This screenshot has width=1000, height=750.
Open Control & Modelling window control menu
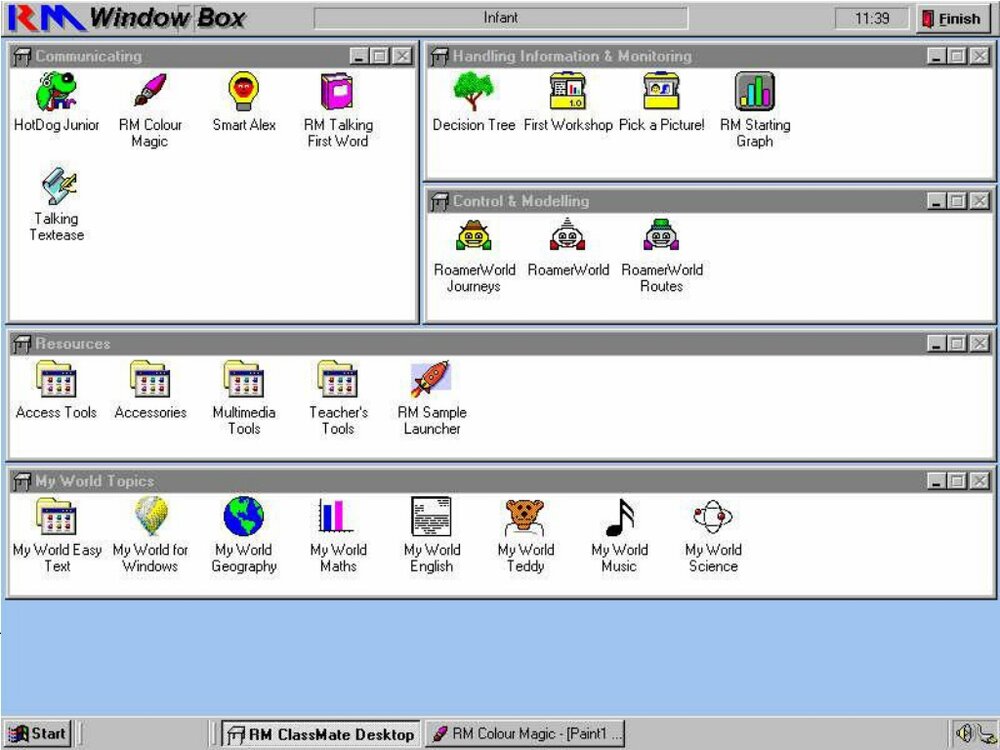(439, 201)
